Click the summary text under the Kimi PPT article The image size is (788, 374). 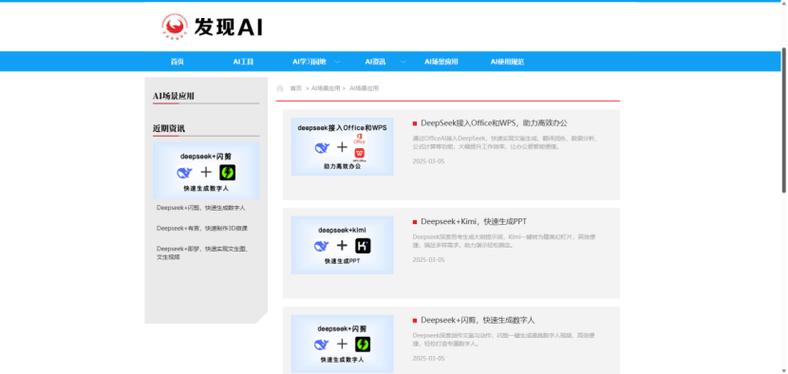[505, 241]
